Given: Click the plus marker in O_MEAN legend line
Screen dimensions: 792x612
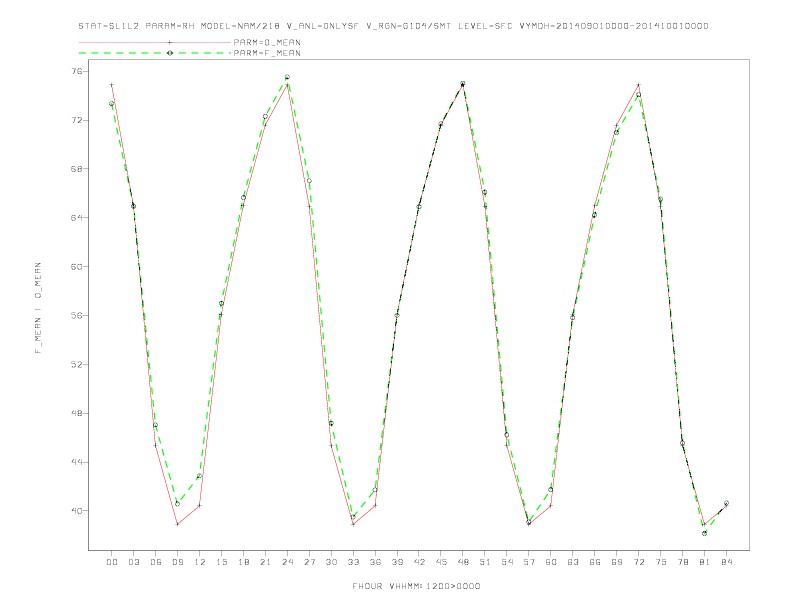Looking at the screenshot, I should click(170, 42).
